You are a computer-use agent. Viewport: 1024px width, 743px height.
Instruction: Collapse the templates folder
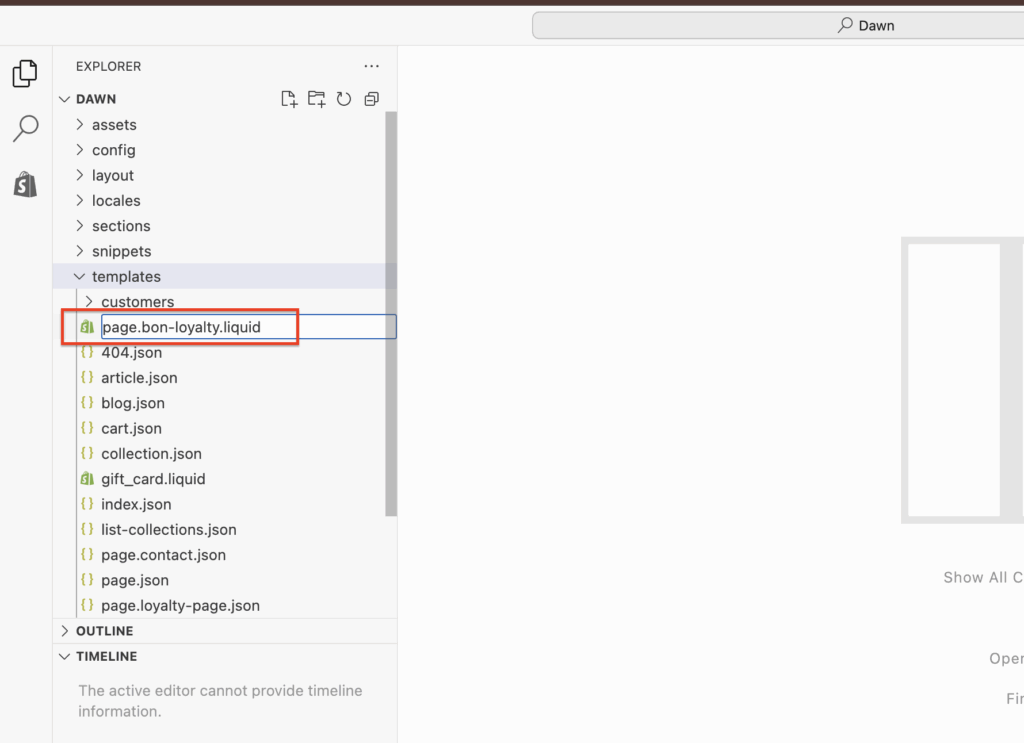pos(126,277)
